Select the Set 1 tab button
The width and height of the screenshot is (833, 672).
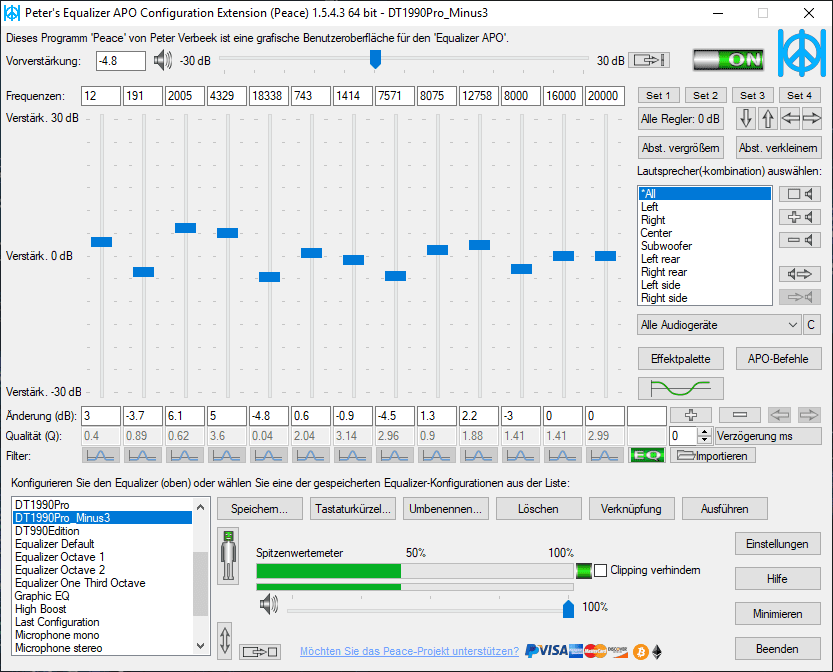(x=658, y=95)
